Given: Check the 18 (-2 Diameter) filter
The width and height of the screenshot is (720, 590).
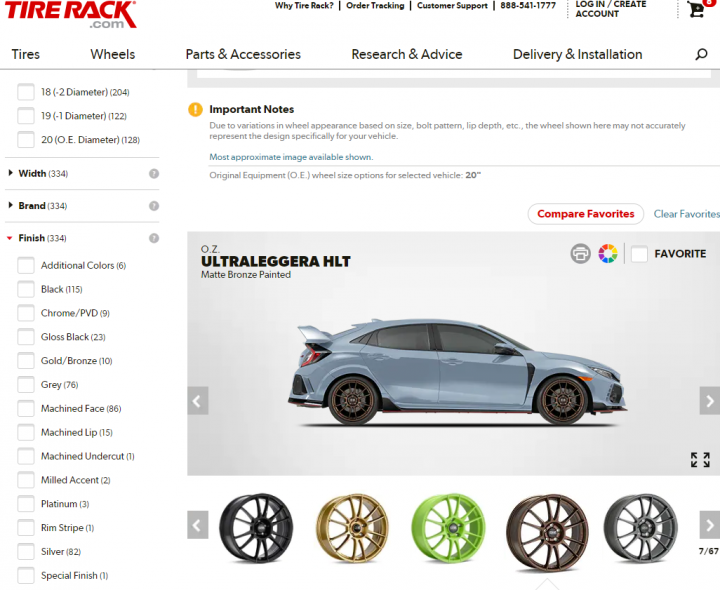Looking at the screenshot, I should point(26,92).
